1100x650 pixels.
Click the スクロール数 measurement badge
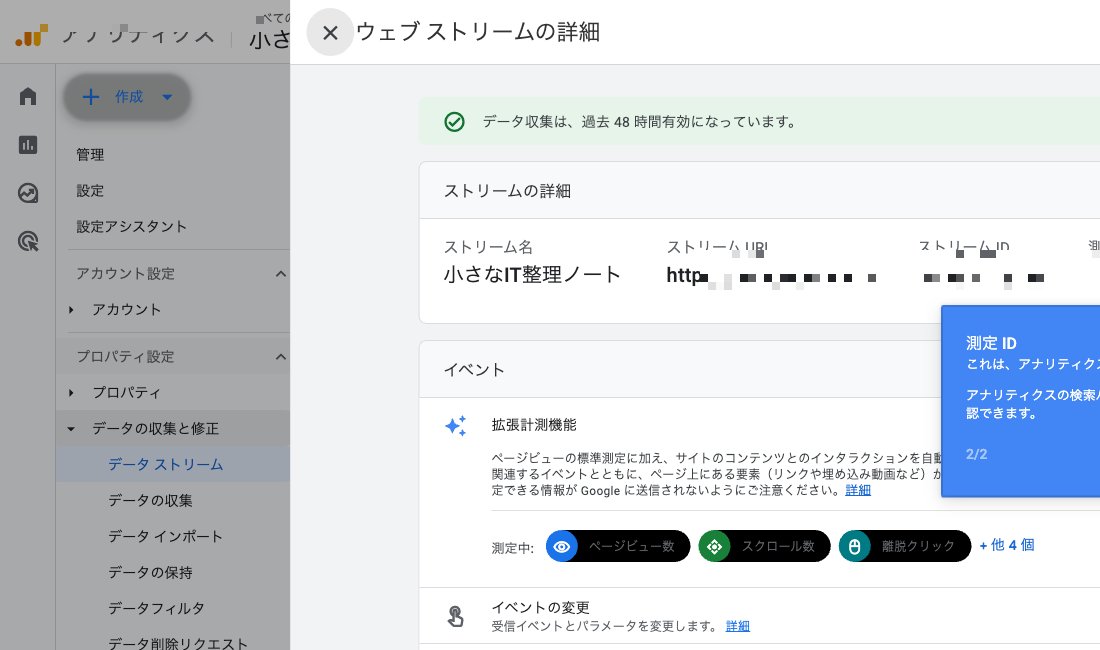[x=764, y=546]
